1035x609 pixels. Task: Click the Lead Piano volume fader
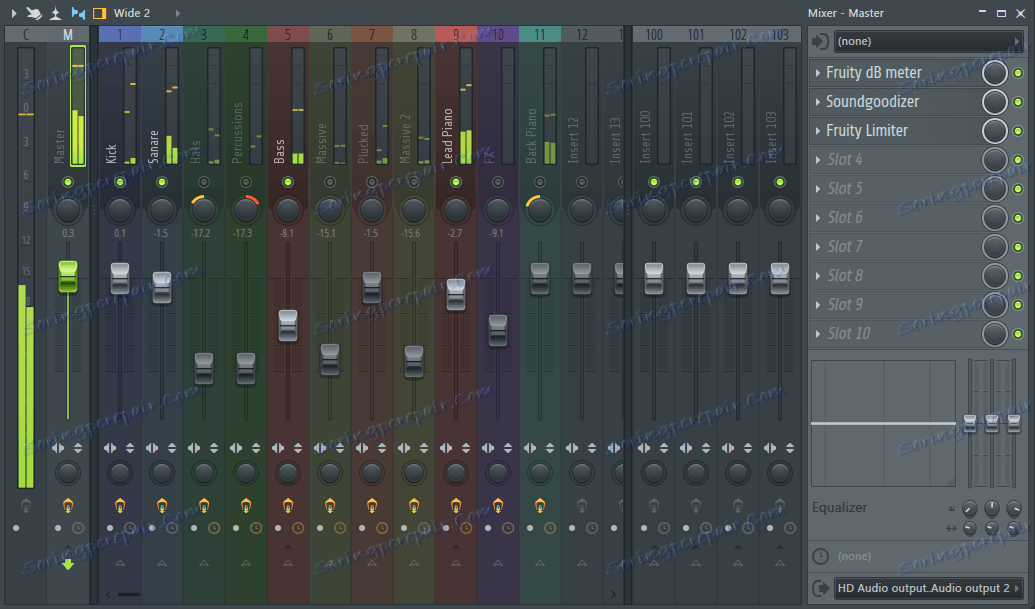tap(456, 294)
